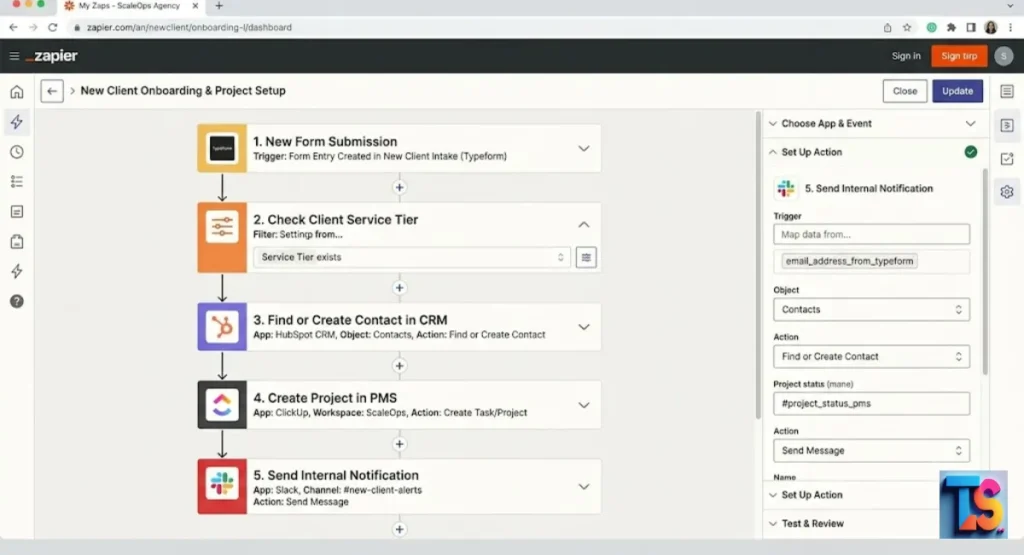Viewport: 1024px width, 555px height.
Task: Add a step after Find or Create Contact
Action: tap(400, 366)
